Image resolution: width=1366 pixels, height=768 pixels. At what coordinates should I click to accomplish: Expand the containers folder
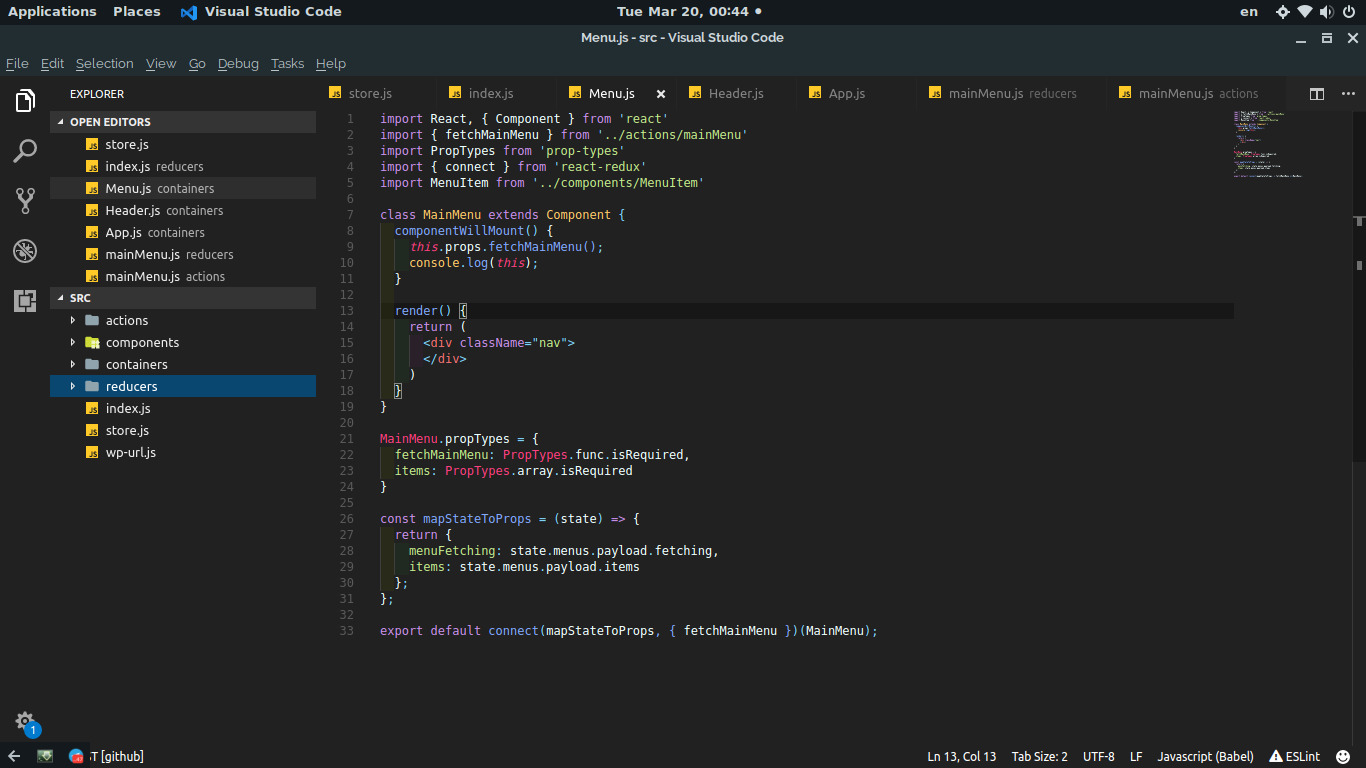tap(183, 364)
